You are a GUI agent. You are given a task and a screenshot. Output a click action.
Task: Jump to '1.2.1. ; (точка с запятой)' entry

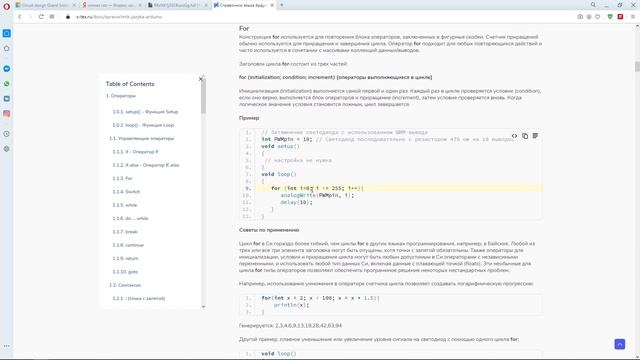click(139, 299)
